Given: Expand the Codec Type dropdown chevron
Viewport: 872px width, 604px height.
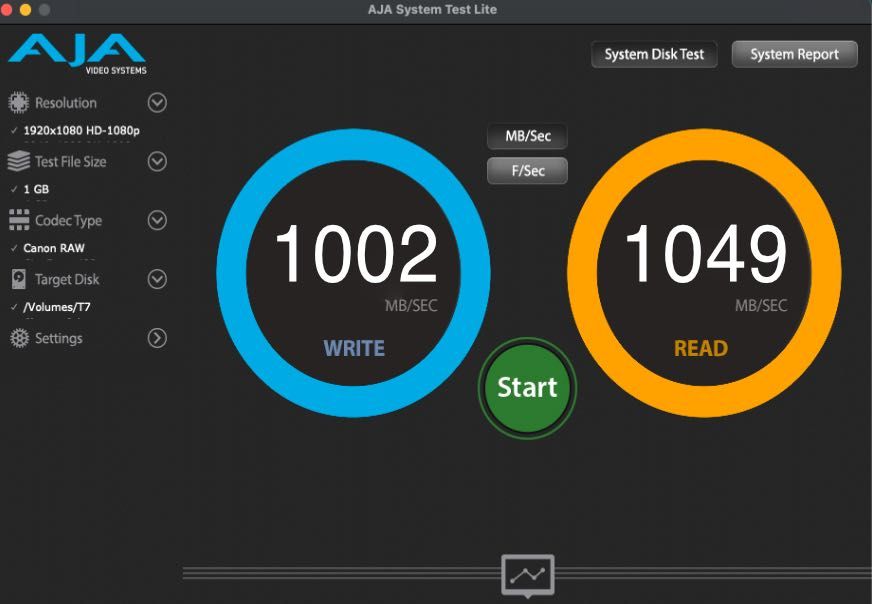Looking at the screenshot, I should point(157,221).
